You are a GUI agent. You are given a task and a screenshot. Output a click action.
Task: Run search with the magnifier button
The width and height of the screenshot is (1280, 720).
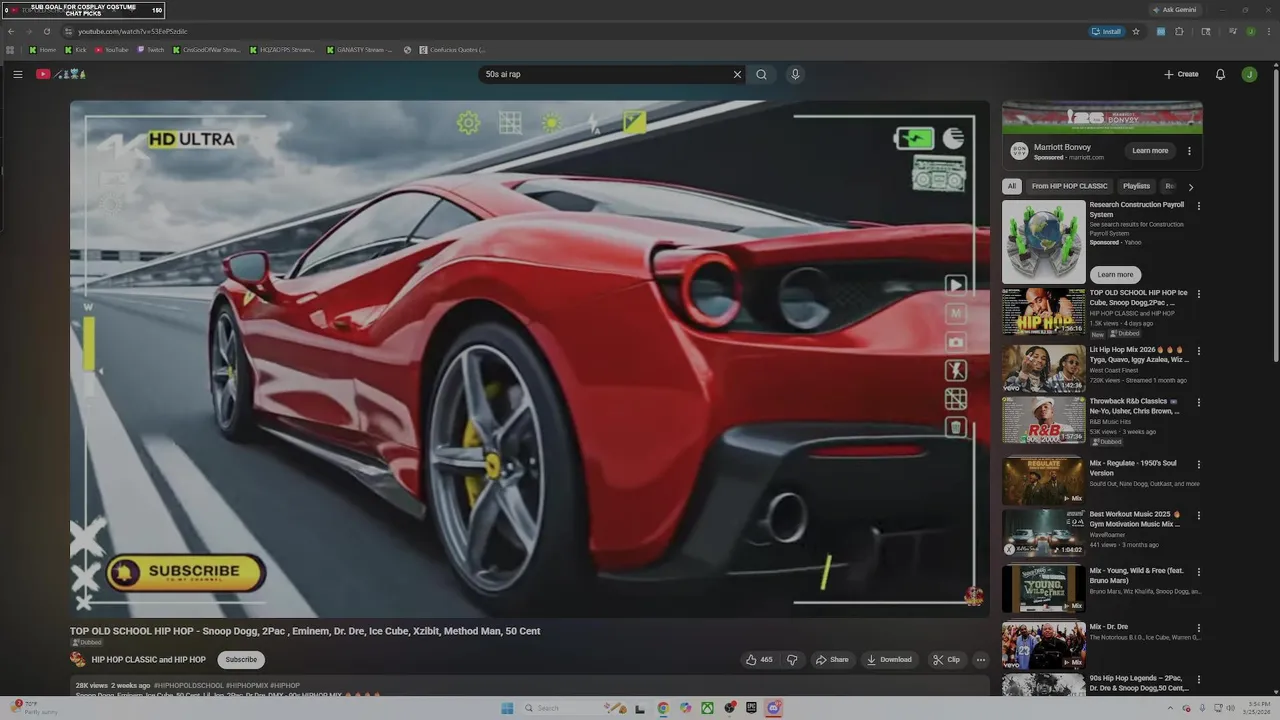point(761,74)
